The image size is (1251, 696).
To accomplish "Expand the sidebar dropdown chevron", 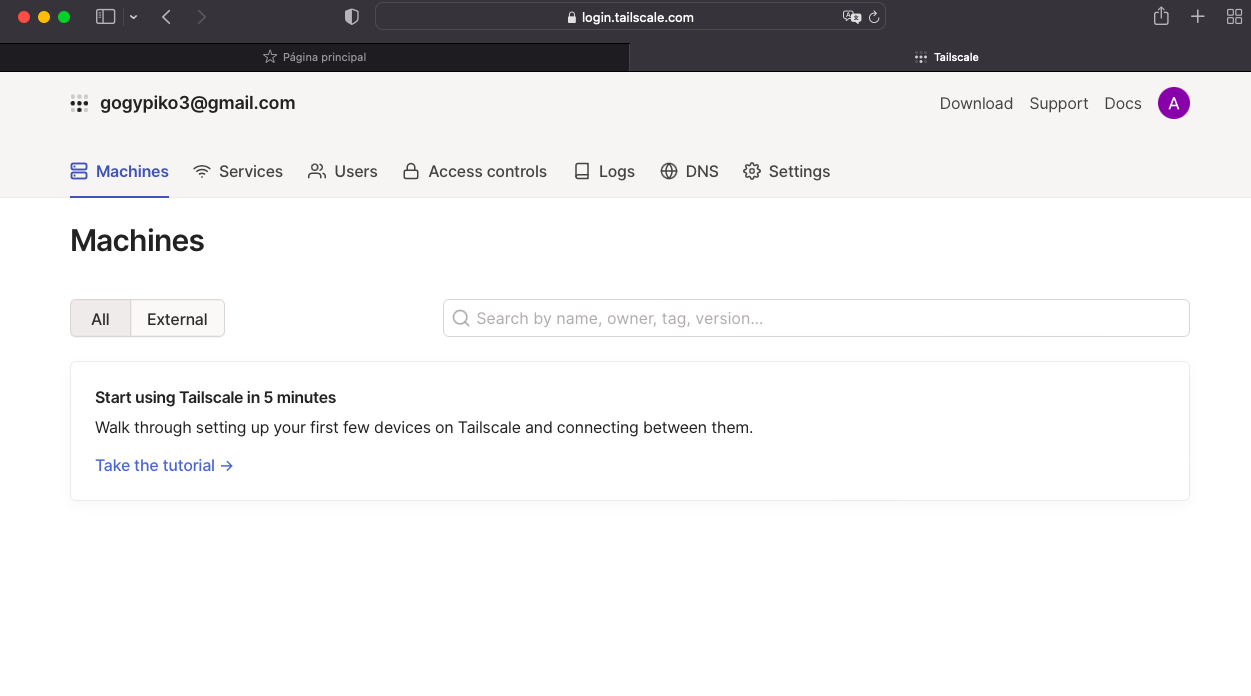I will [x=134, y=17].
